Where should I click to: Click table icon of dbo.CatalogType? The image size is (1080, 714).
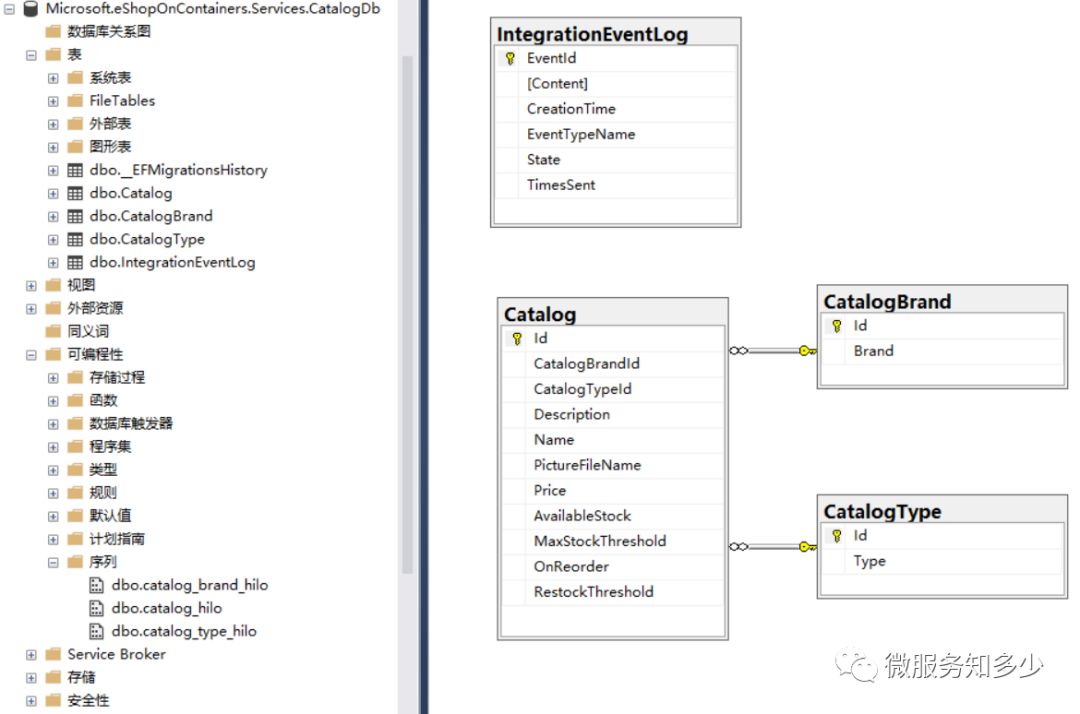(x=75, y=240)
